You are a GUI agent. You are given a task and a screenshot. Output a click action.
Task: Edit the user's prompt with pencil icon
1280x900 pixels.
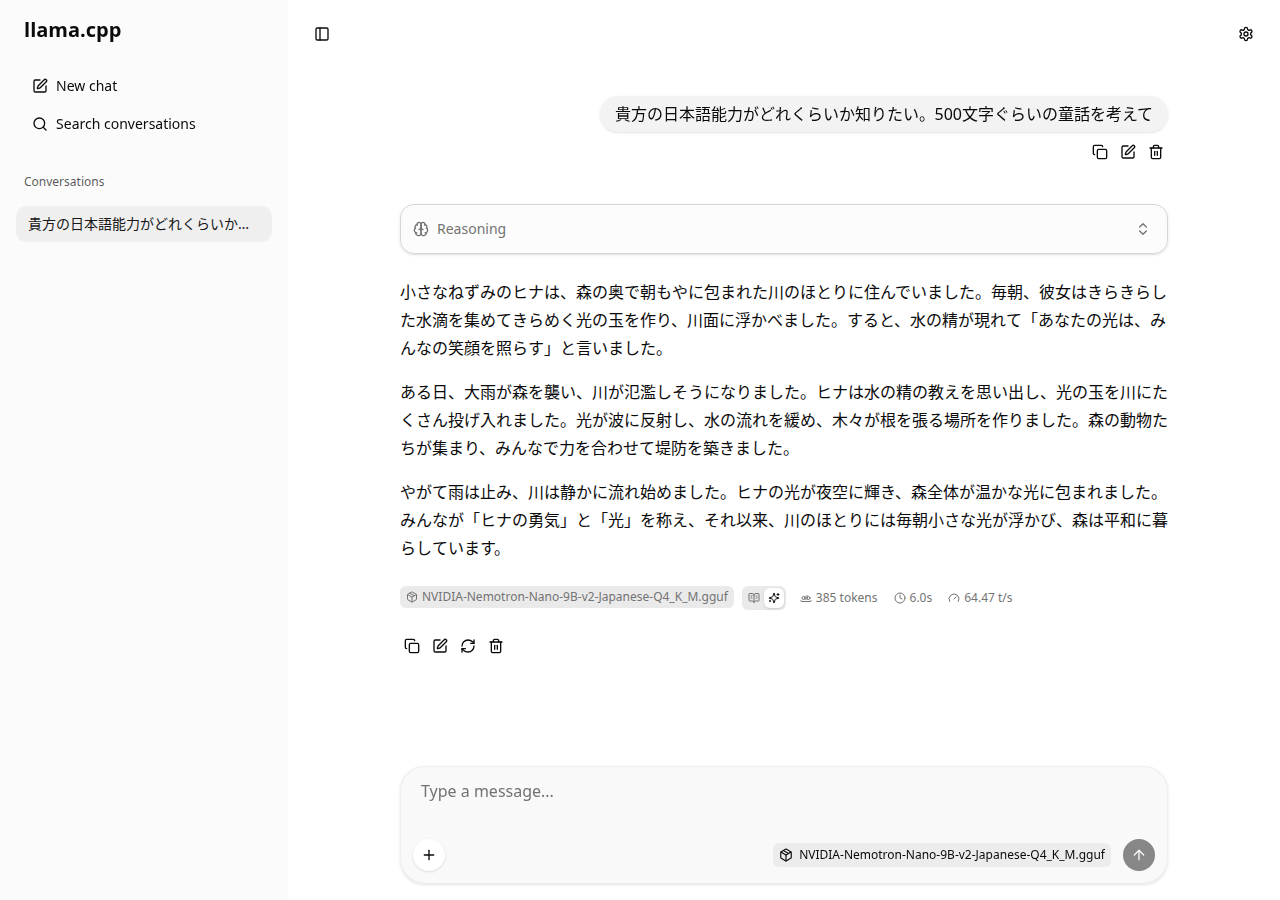tap(1128, 152)
